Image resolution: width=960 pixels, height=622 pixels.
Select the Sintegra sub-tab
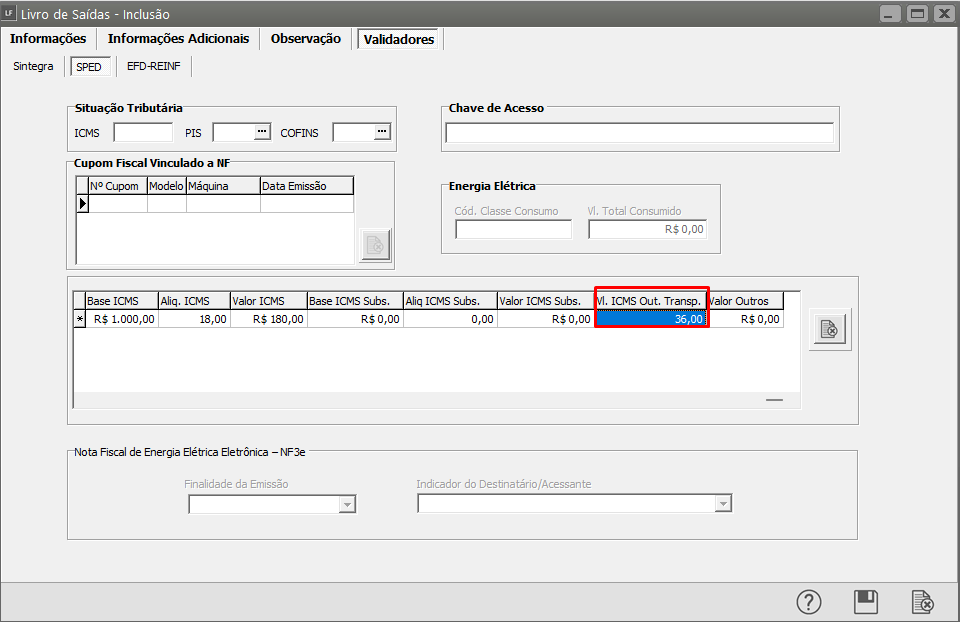34,67
